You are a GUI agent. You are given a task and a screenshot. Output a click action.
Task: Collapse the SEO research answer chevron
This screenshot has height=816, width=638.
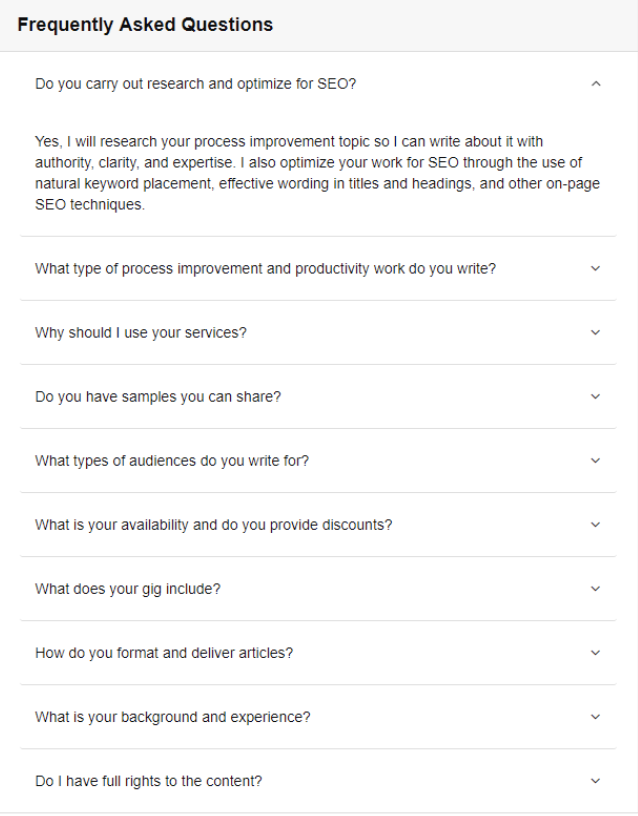pos(596,84)
